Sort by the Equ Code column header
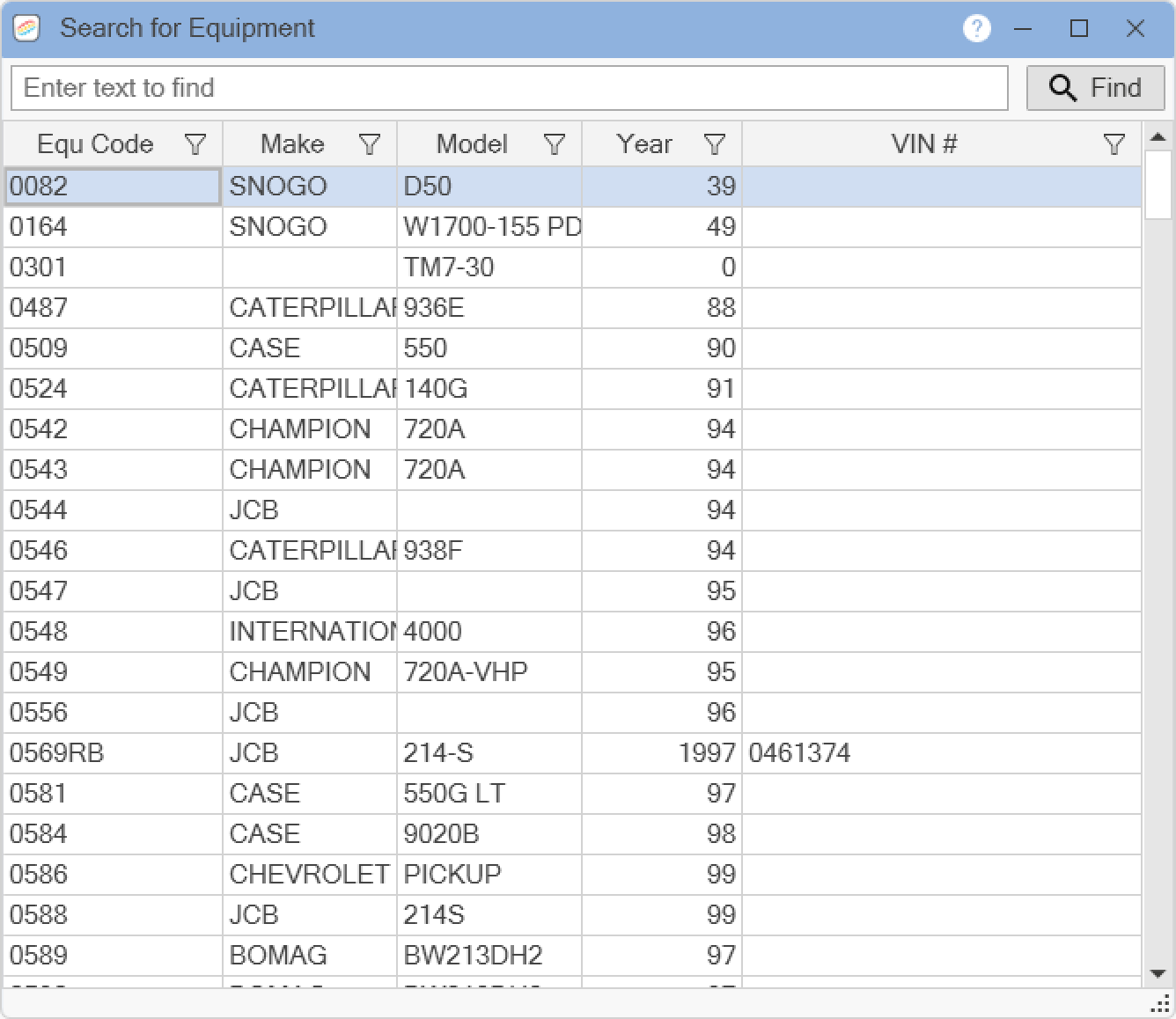The height and width of the screenshot is (1019, 1176). pos(95,144)
